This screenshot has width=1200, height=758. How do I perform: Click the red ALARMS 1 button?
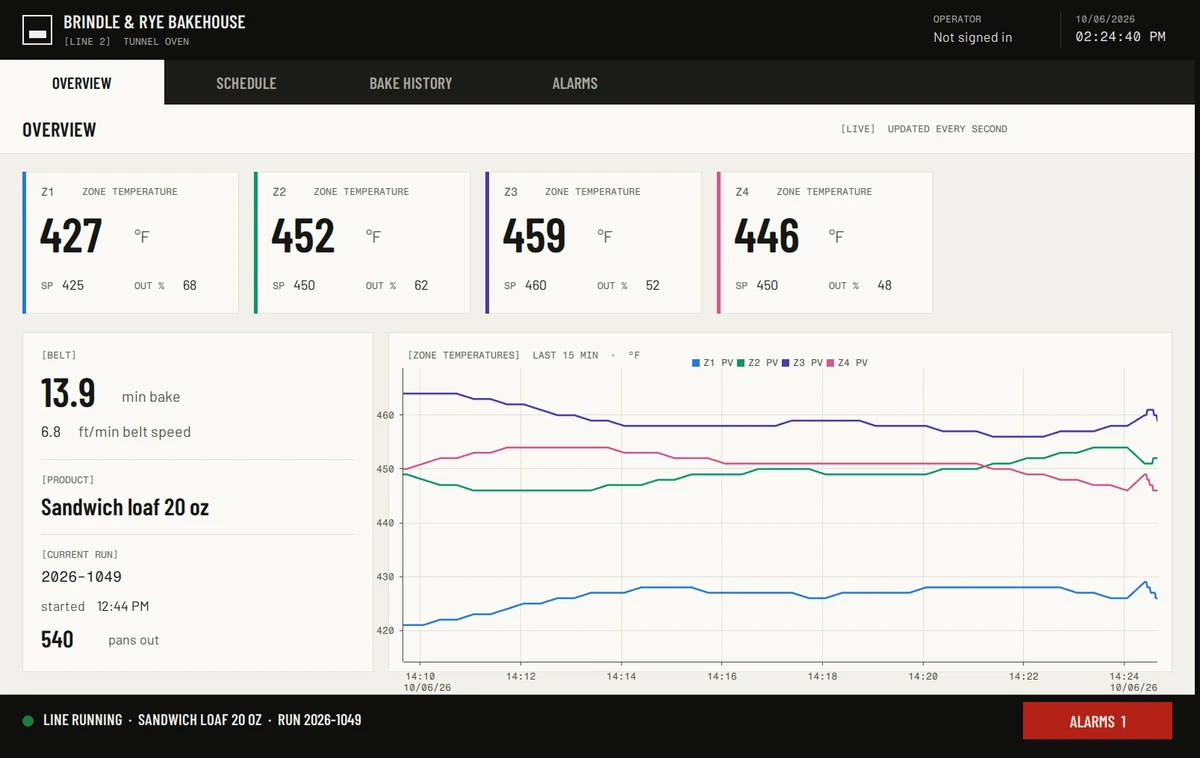coord(1097,721)
